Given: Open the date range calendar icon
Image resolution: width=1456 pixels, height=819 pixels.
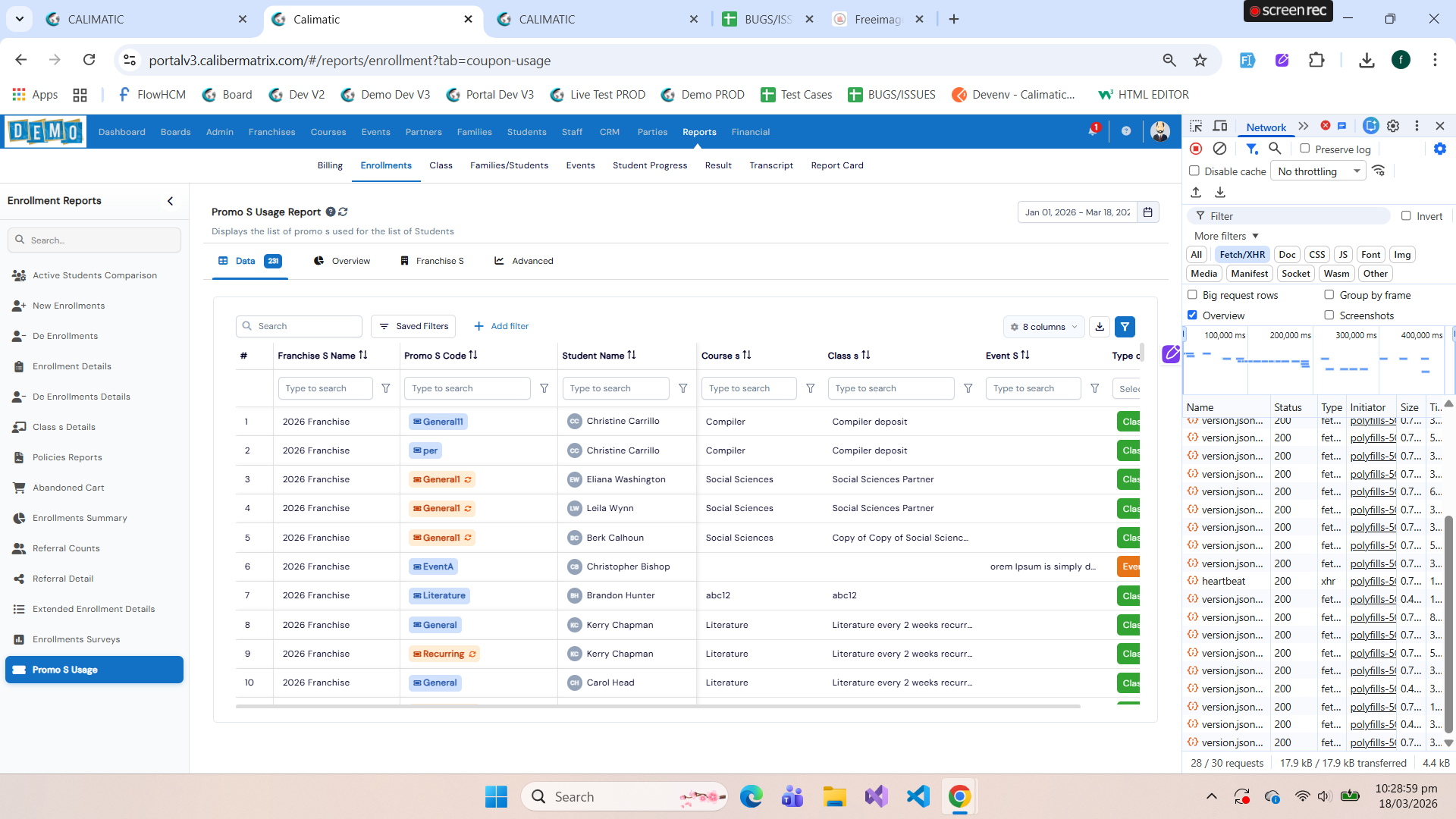Looking at the screenshot, I should click(1148, 212).
